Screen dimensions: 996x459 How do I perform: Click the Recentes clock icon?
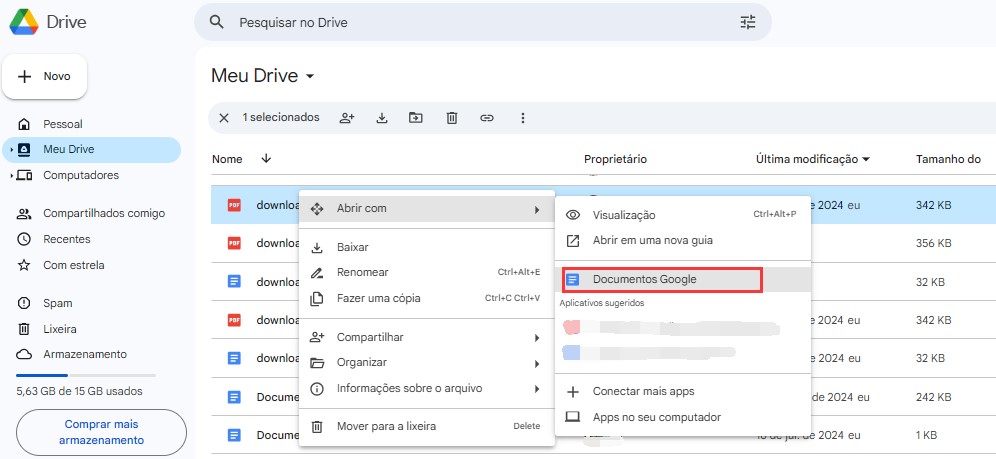point(24,239)
